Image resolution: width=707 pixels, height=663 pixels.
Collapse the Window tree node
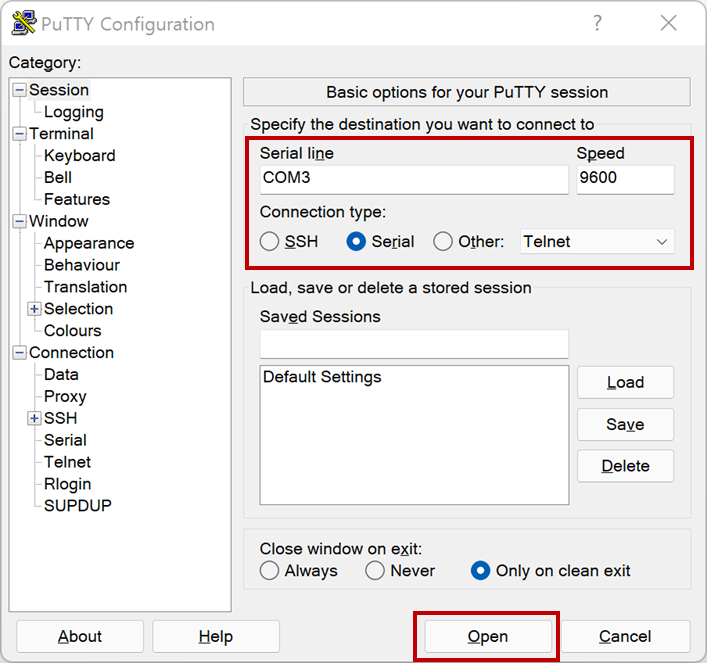pyautogui.click(x=19, y=221)
